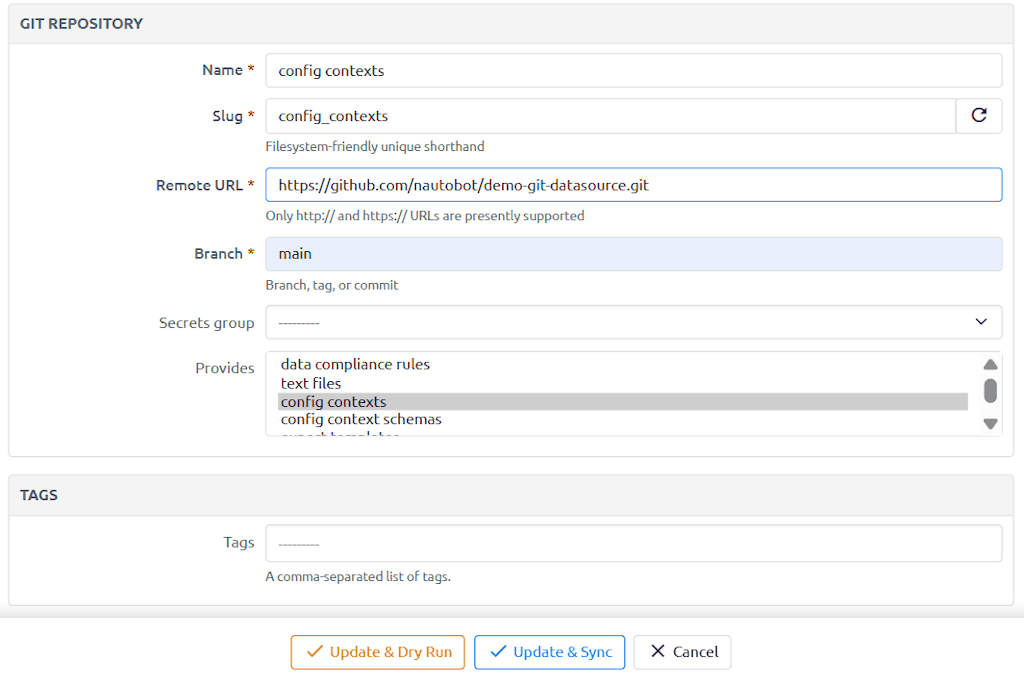Screen dimensions: 1024x686
Task: Select "config contexts" option in Provides
Action: pyautogui.click(x=333, y=402)
